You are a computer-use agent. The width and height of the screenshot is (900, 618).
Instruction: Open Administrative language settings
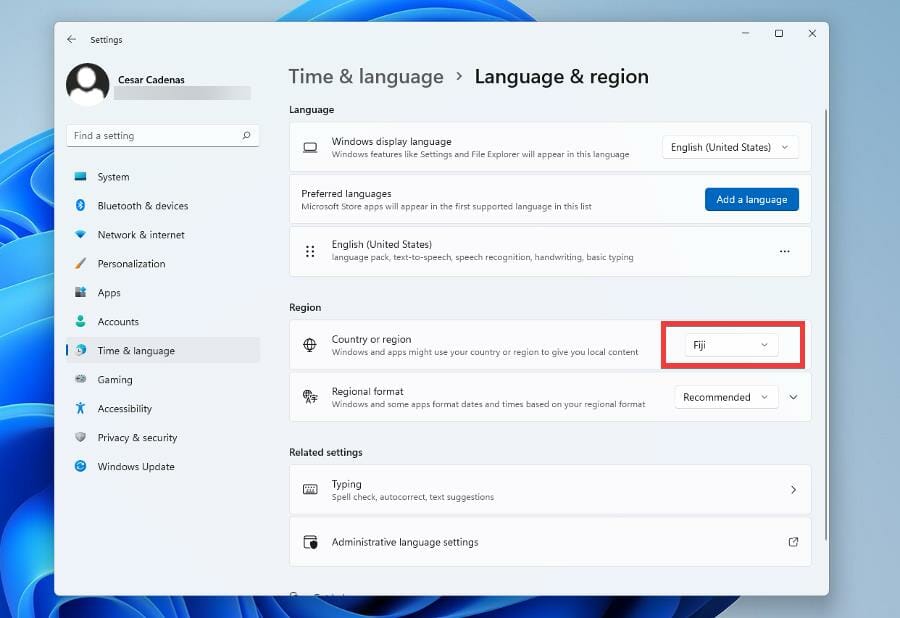click(x=550, y=542)
